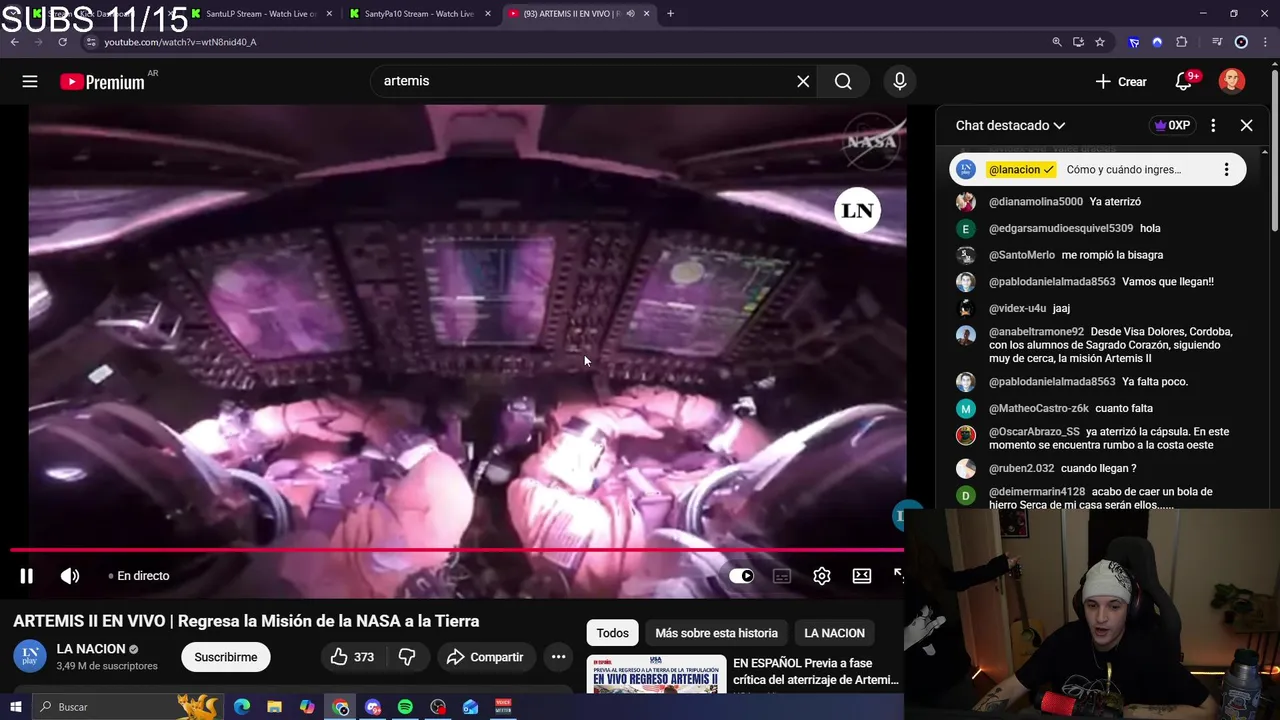This screenshot has width=1280, height=720.
Task: Open the pinned @lanacion message options
Action: (1226, 170)
